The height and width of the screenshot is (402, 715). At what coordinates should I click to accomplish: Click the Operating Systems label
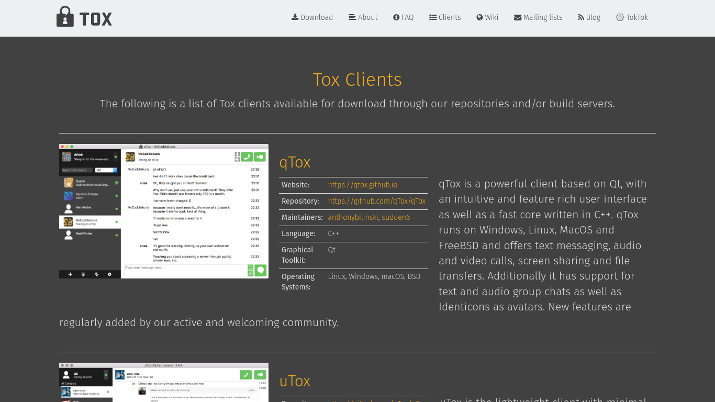tap(297, 282)
